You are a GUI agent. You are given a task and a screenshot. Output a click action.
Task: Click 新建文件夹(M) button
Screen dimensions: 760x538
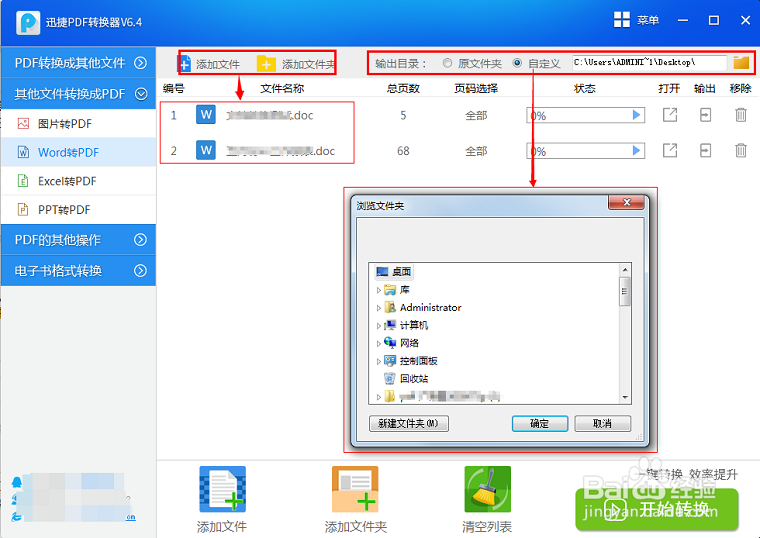click(409, 424)
